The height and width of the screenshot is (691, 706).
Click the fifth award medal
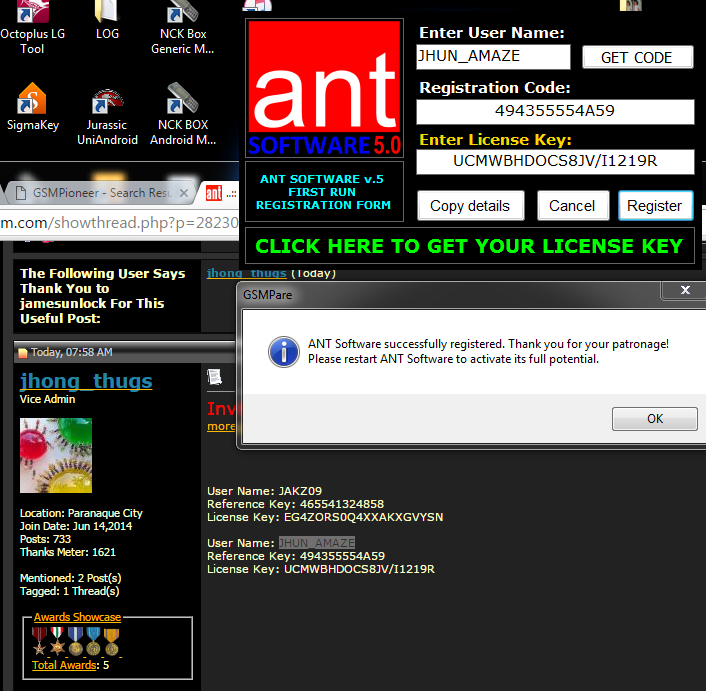pyautogui.click(x=111, y=641)
